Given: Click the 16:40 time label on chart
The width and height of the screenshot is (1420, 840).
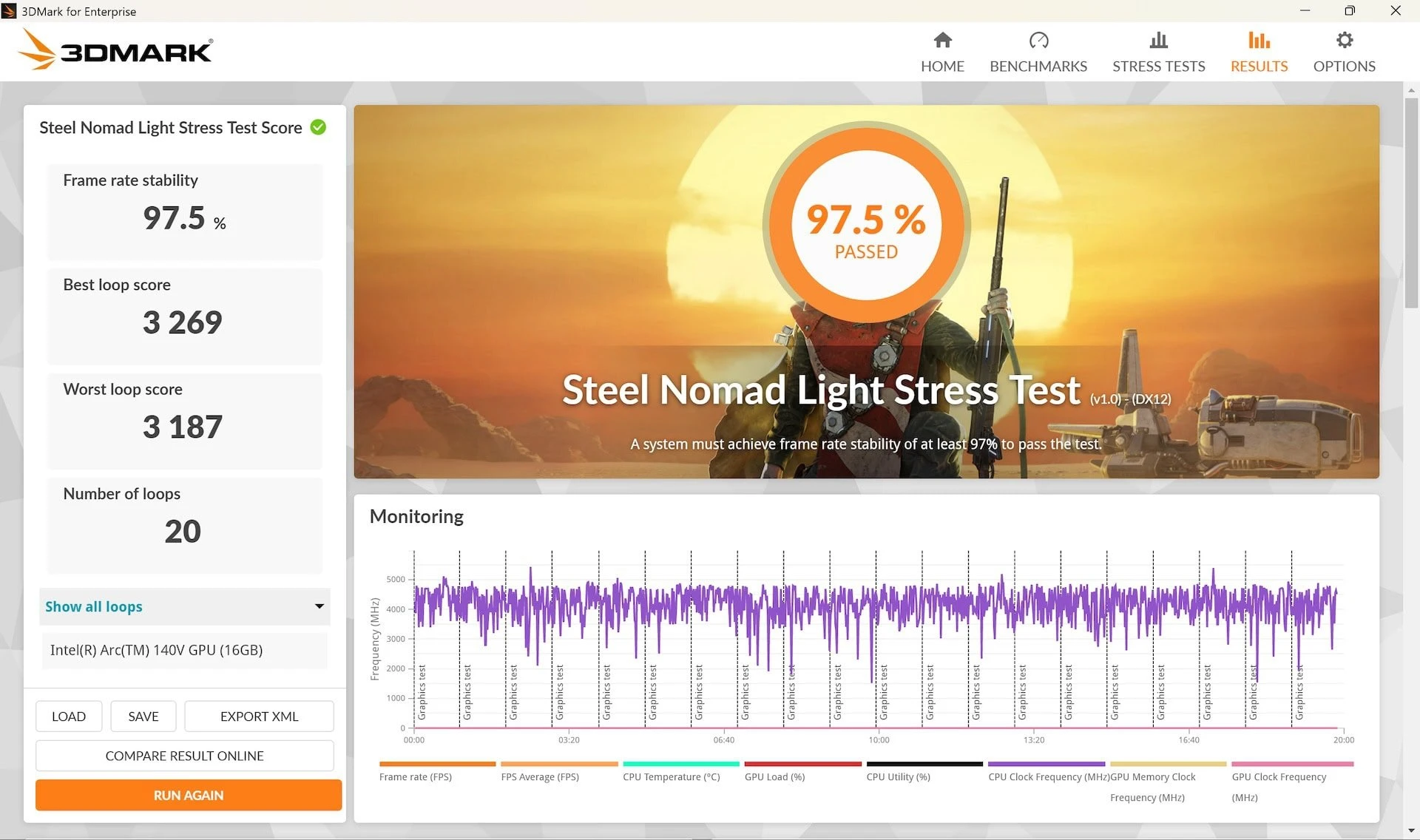Looking at the screenshot, I should click(1189, 739).
